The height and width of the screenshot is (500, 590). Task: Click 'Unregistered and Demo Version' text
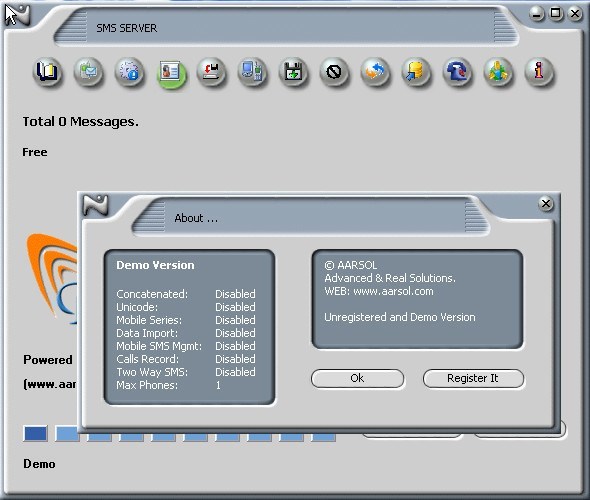pyautogui.click(x=400, y=317)
